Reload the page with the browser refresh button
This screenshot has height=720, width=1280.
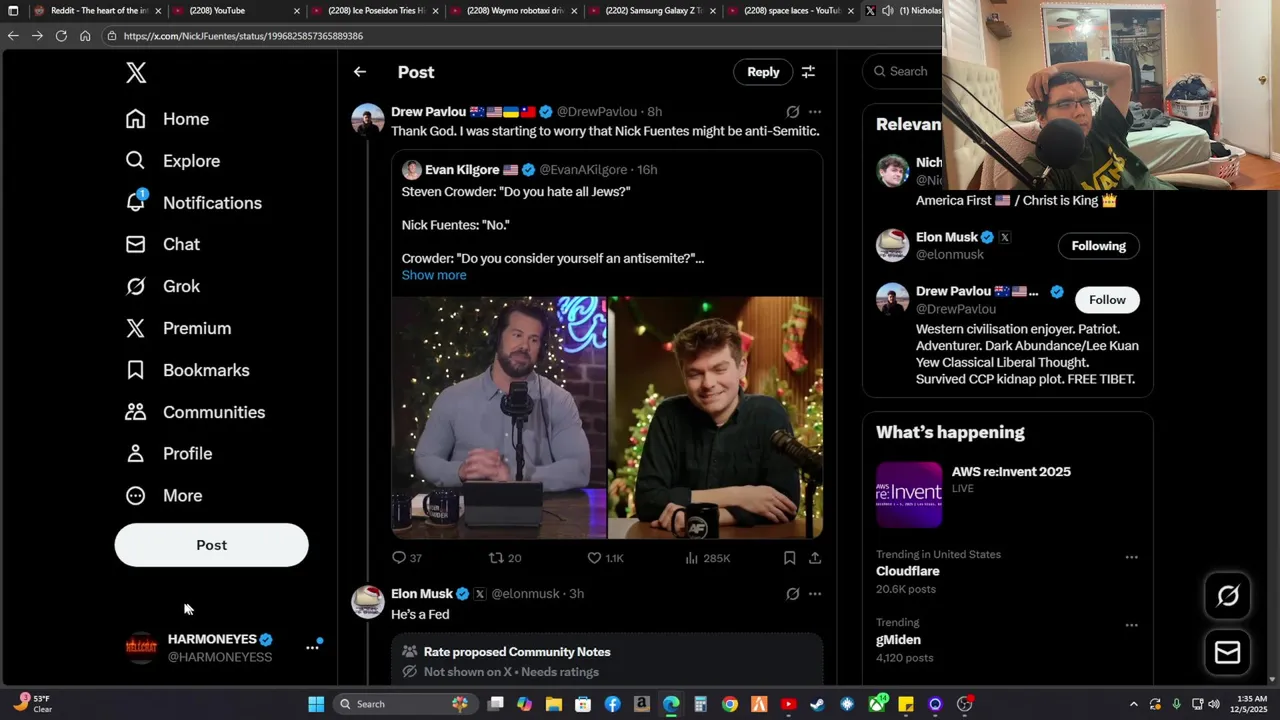click(61, 35)
